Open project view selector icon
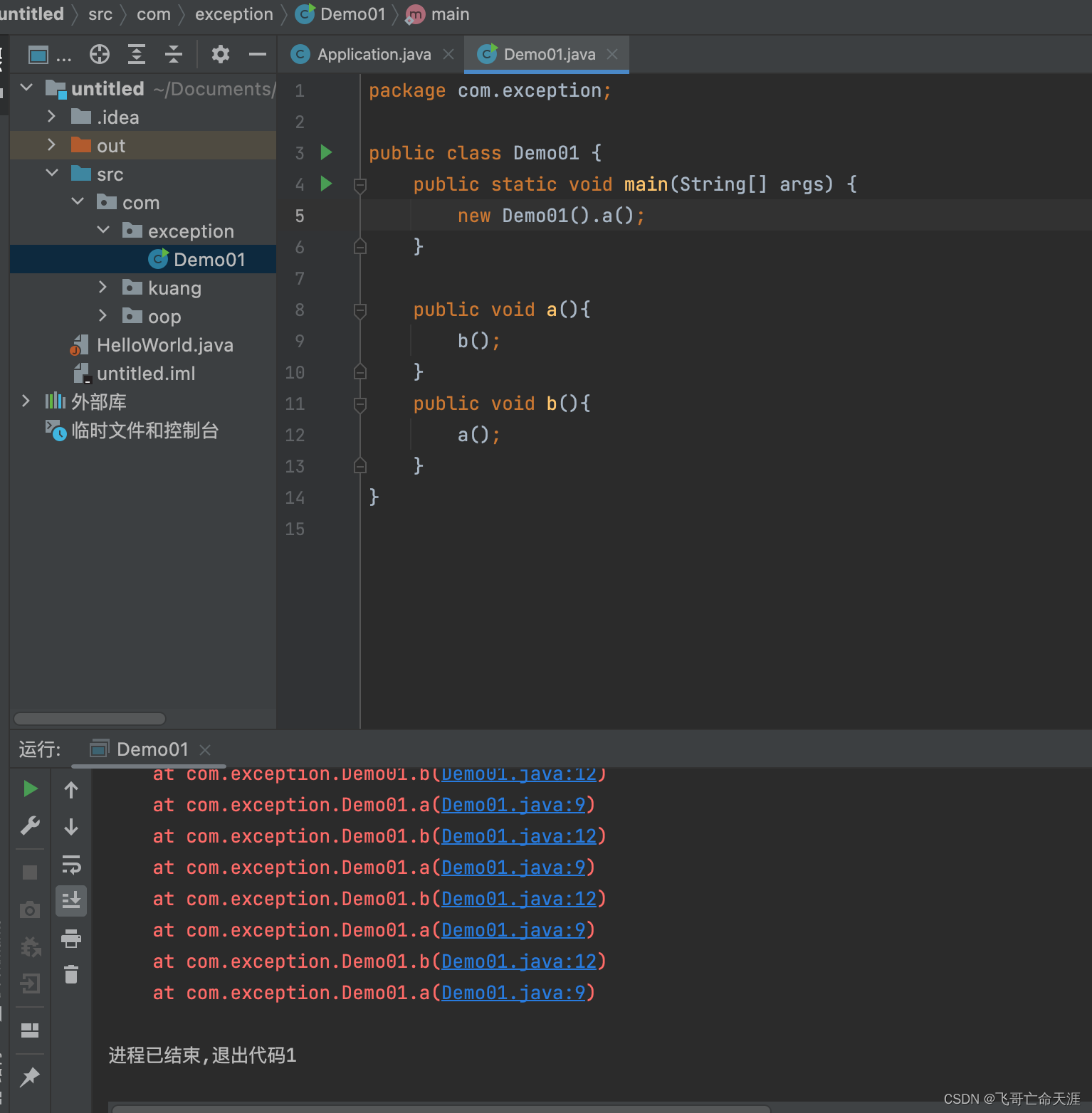 pyautogui.click(x=38, y=55)
